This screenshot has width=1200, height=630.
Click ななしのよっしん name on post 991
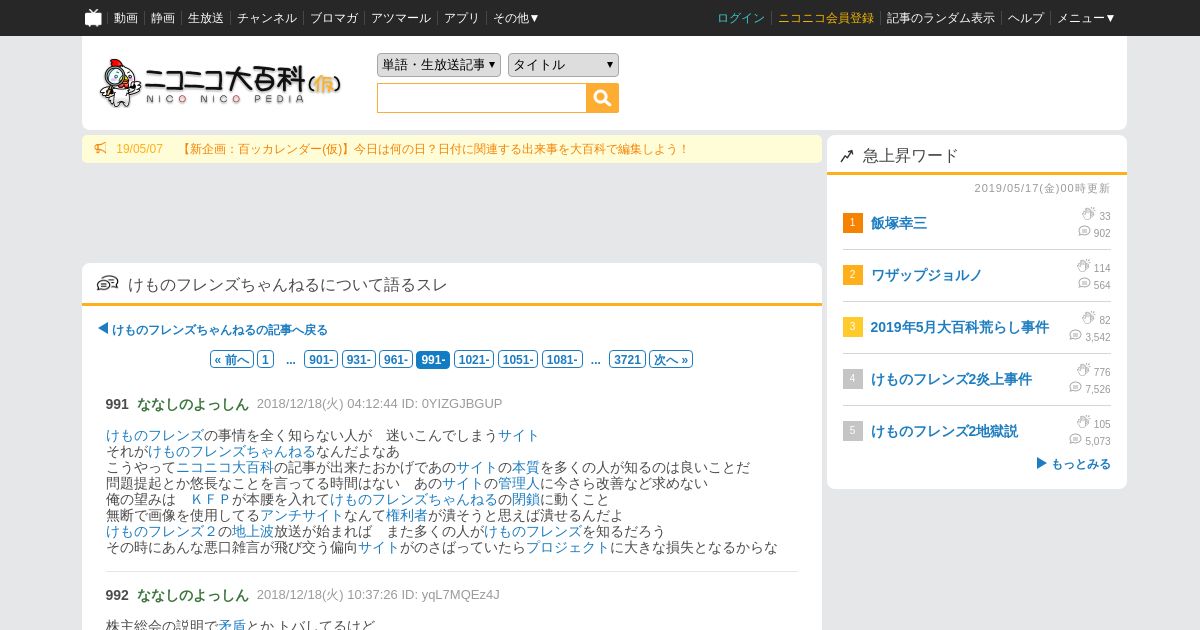[193, 404]
